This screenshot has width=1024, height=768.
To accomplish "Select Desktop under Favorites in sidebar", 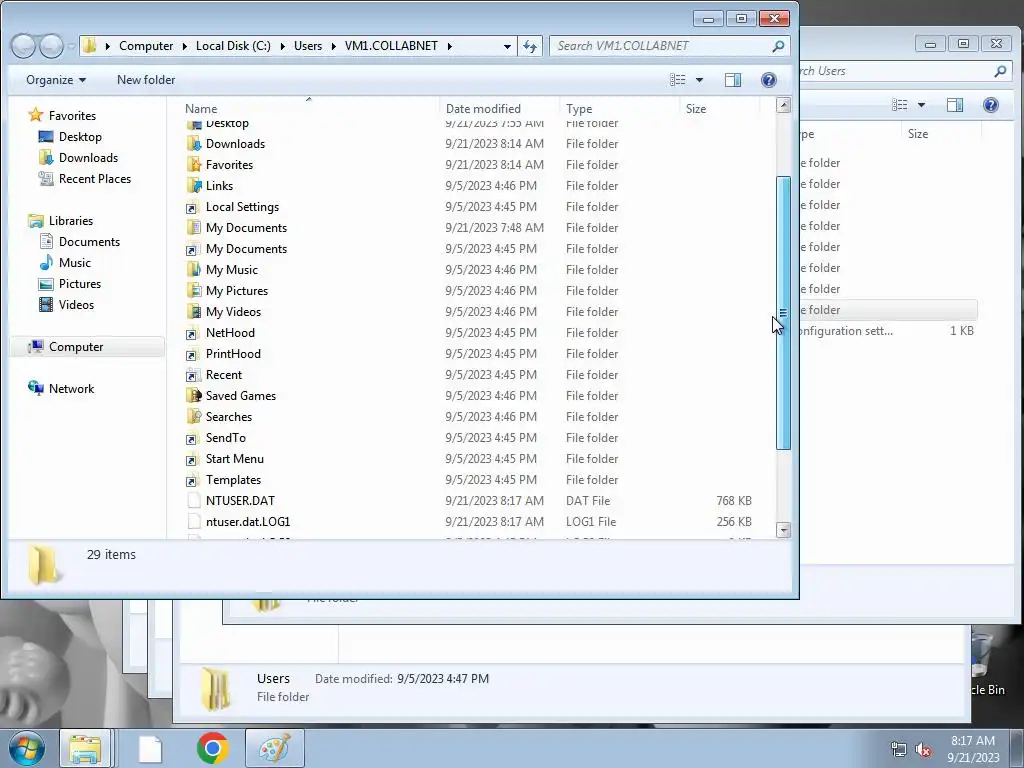I will coord(80,136).
